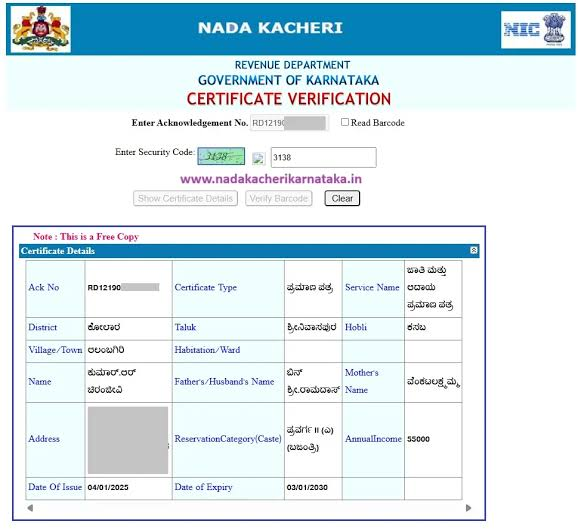Click the 'Taluk' label cell
Image resolution: width=578 pixels, height=530 pixels.
[228, 328]
